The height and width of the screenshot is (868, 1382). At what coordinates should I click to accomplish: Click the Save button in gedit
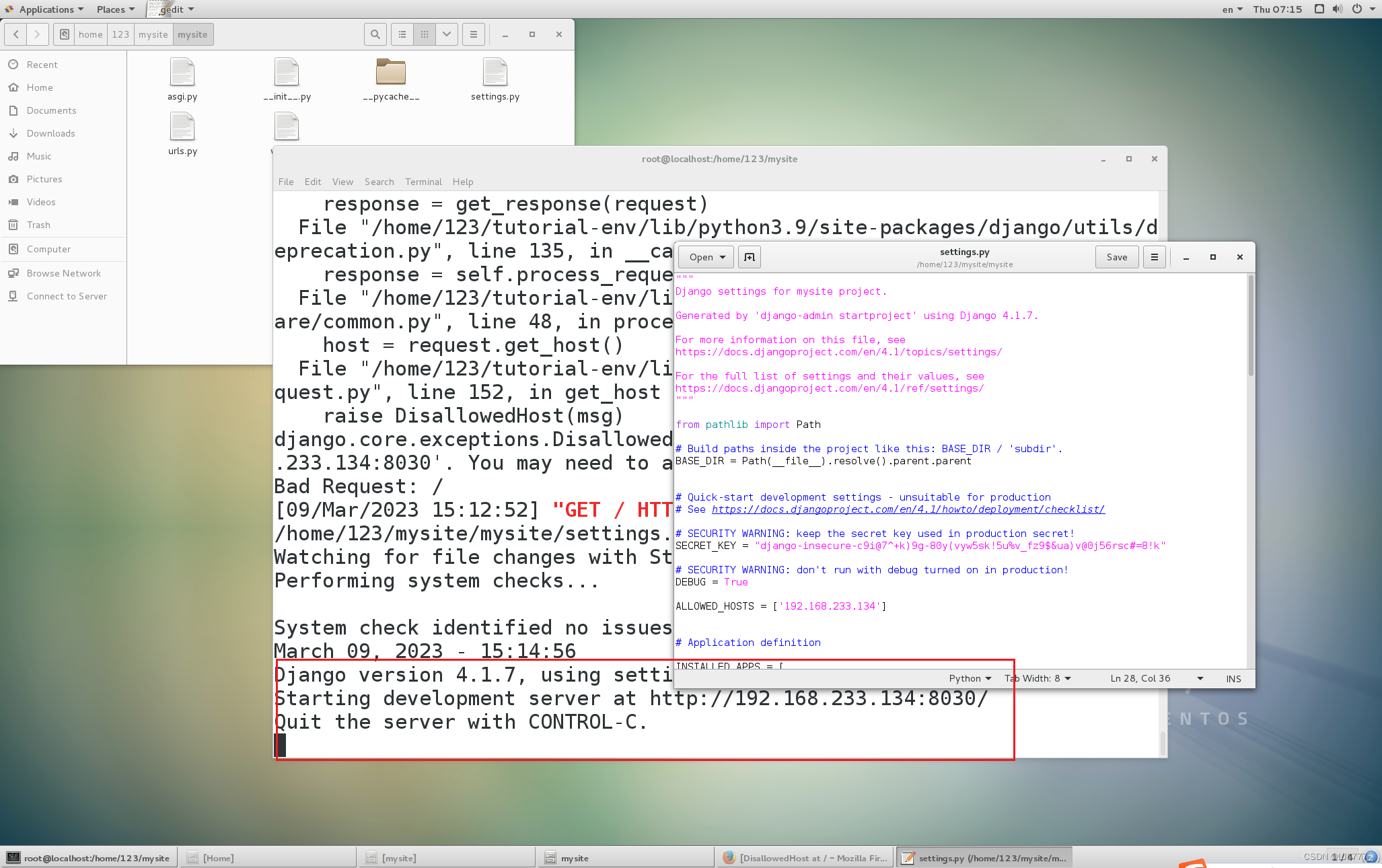(1116, 257)
